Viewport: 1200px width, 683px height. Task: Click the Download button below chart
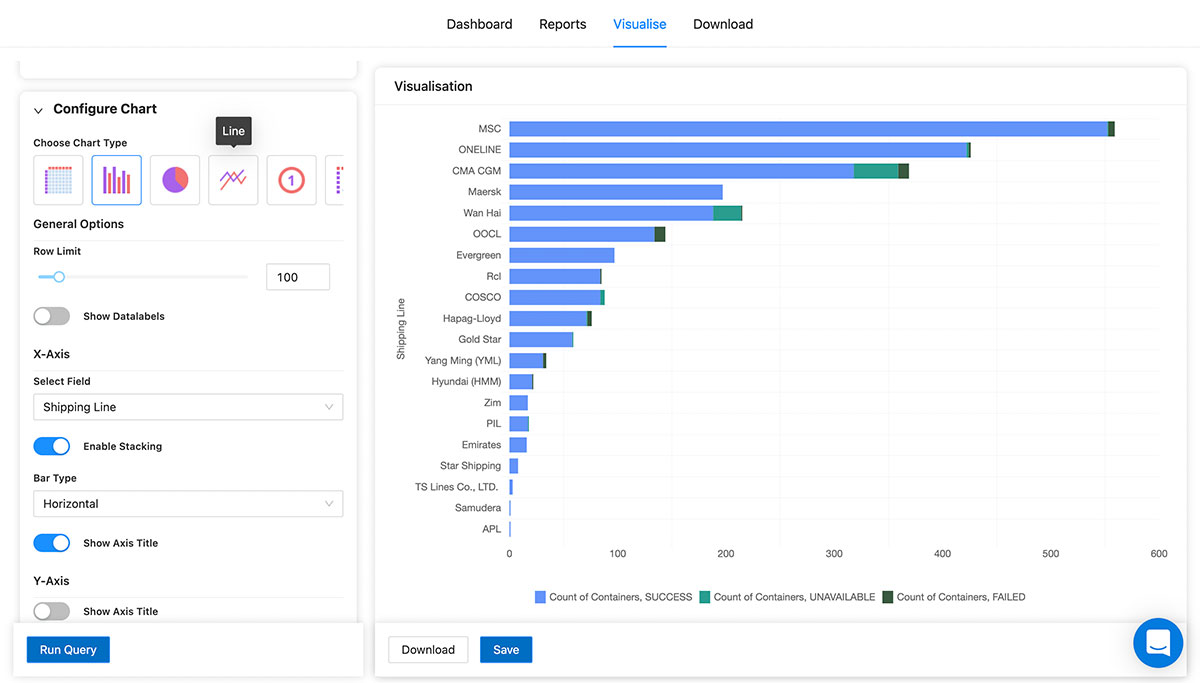(x=428, y=650)
